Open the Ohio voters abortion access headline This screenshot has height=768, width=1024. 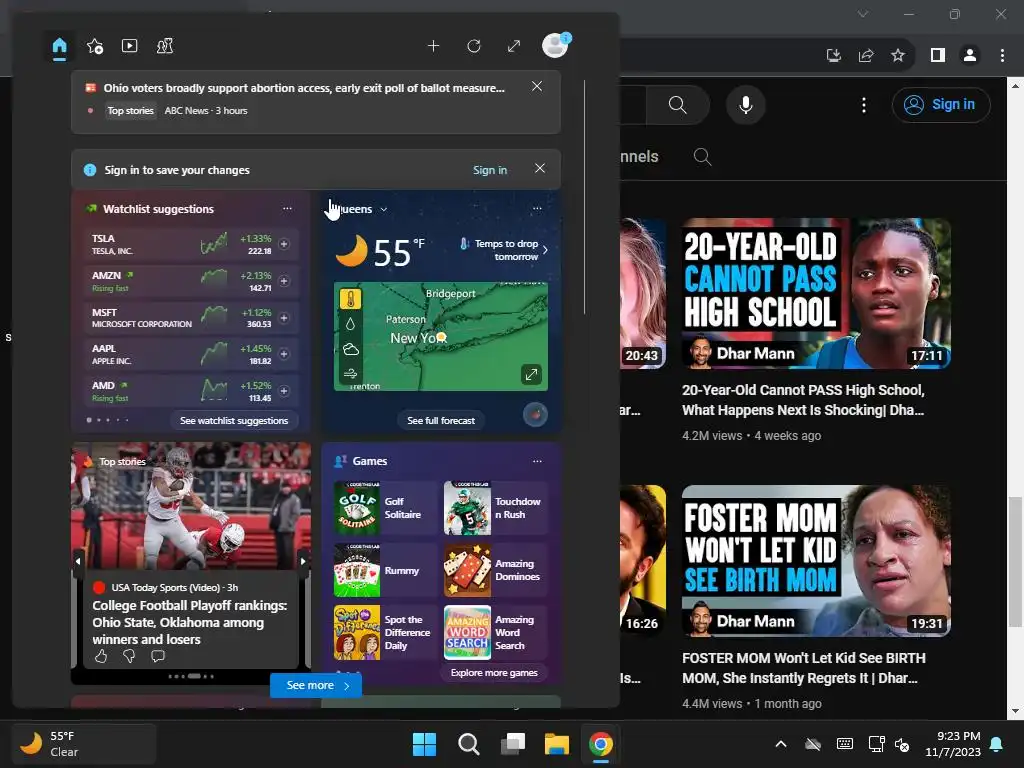pyautogui.click(x=304, y=88)
